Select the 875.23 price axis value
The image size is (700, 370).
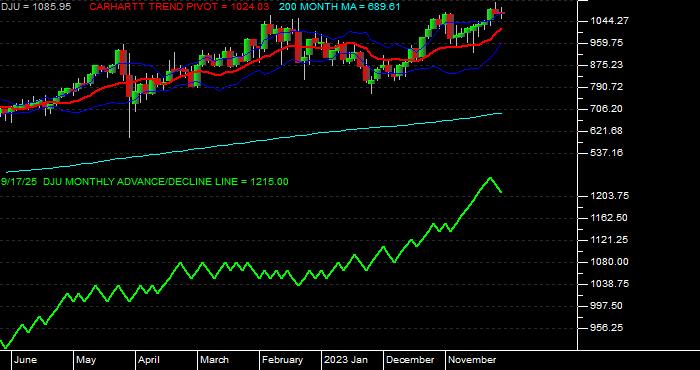pyautogui.click(x=609, y=65)
